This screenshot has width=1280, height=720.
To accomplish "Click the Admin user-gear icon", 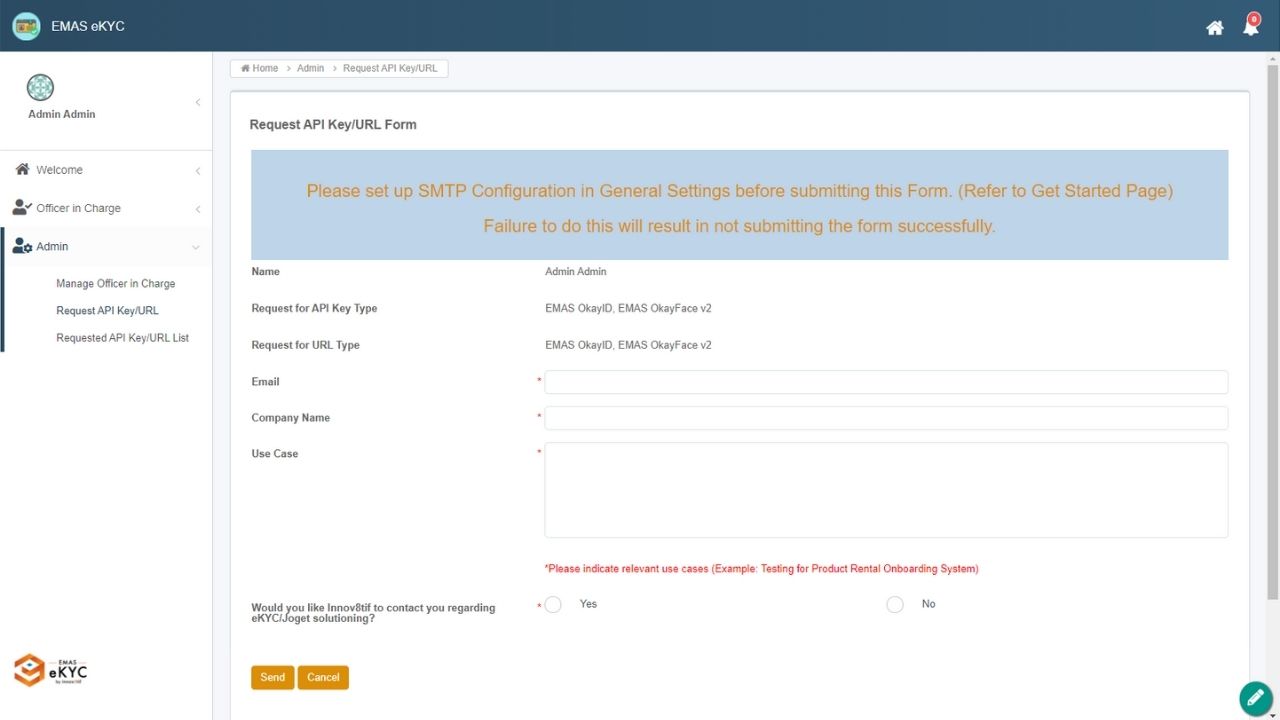I will (22, 246).
